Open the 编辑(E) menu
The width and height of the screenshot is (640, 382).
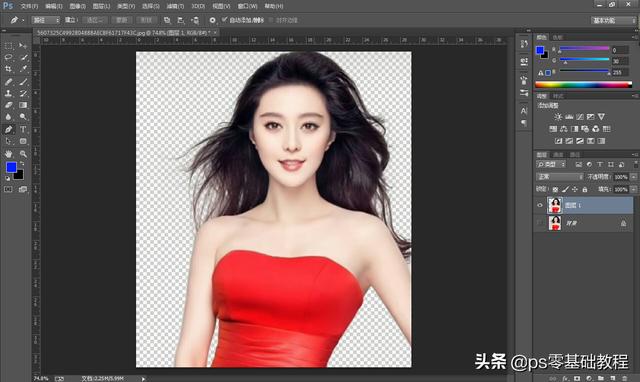[53, 6]
